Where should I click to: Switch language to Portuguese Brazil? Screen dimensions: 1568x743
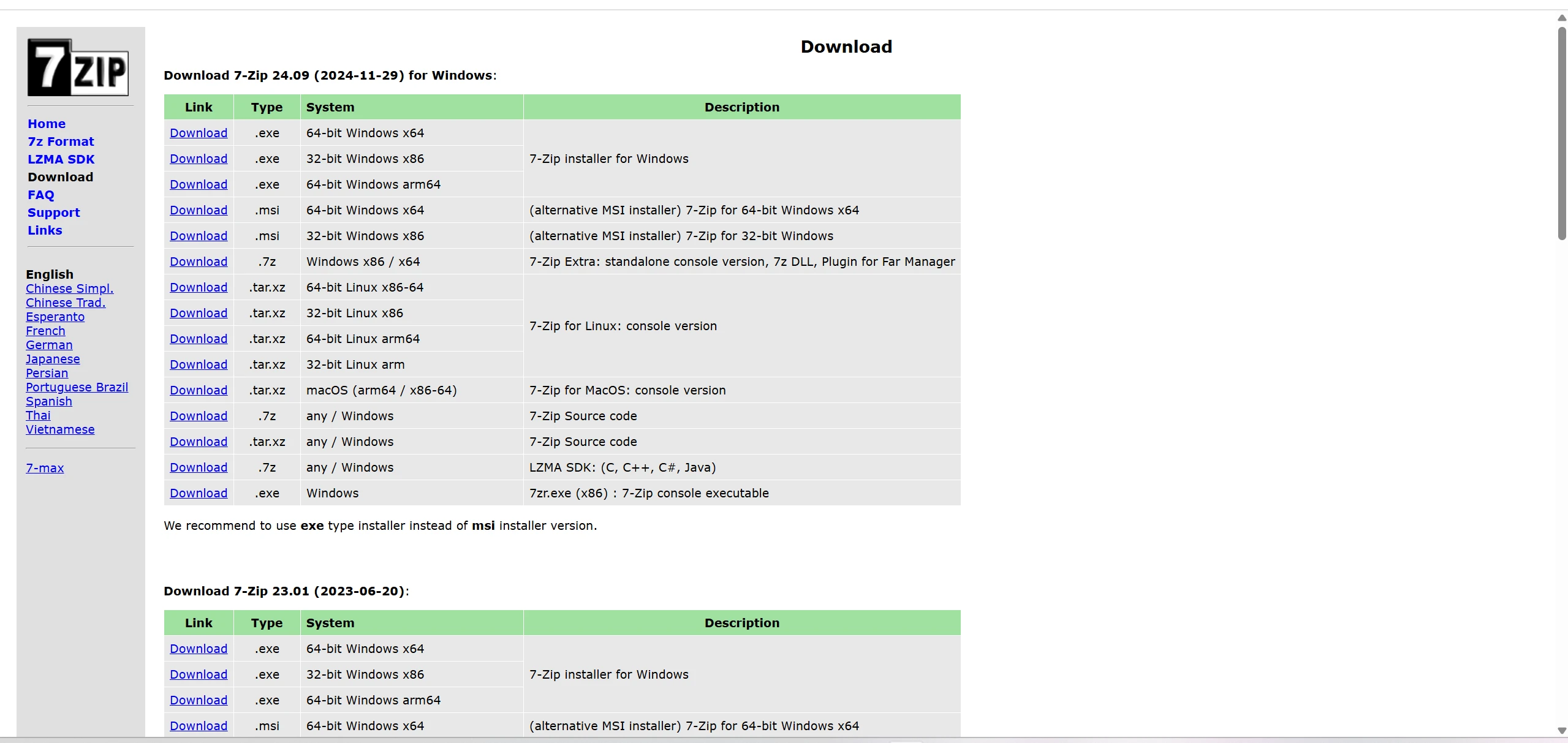77,387
